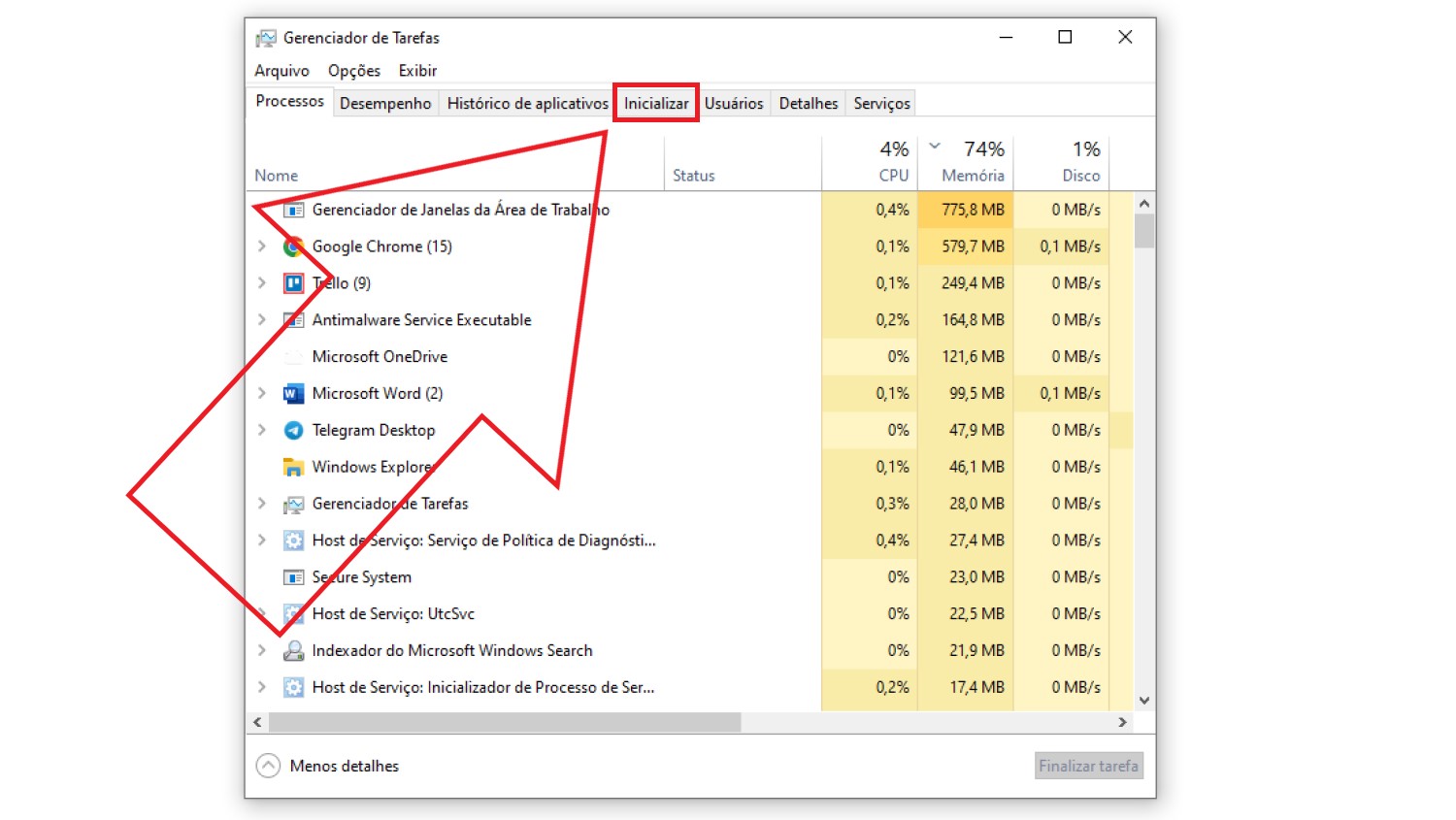This screenshot has height=820, width=1456.
Task: Click the Finalizar tarefa button
Action: 1088,766
